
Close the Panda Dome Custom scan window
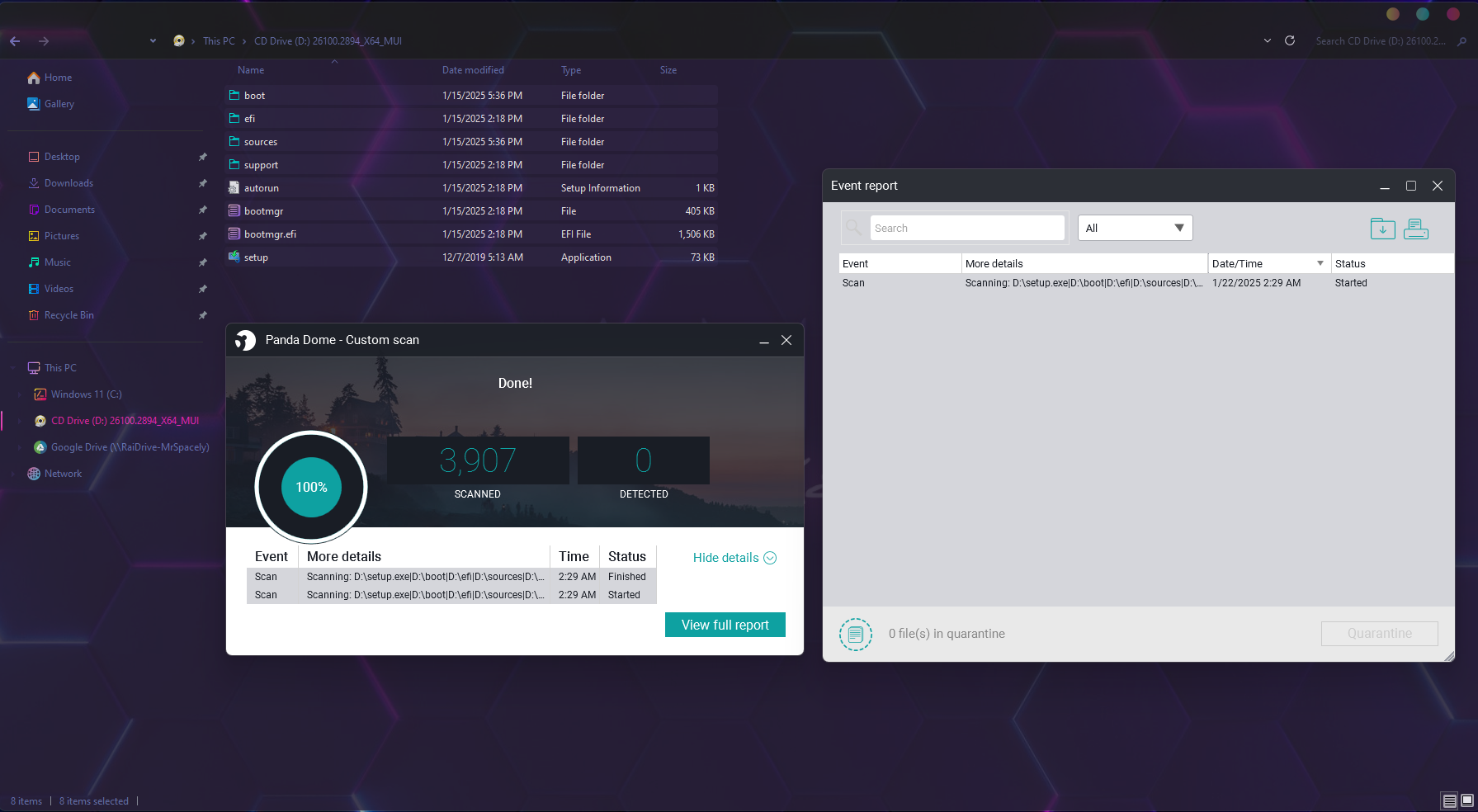pyautogui.click(x=786, y=341)
